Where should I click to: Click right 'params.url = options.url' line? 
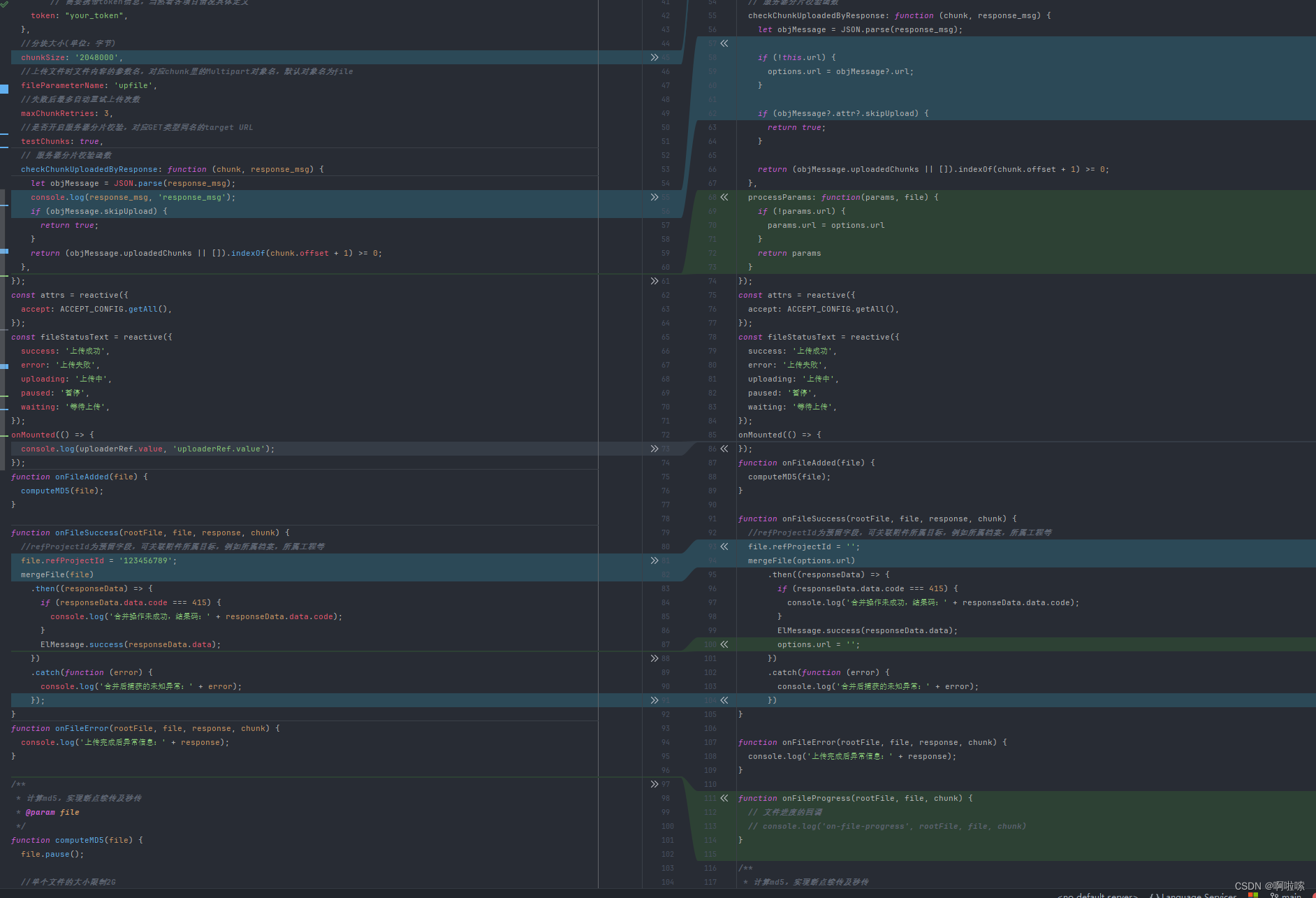tap(826, 225)
